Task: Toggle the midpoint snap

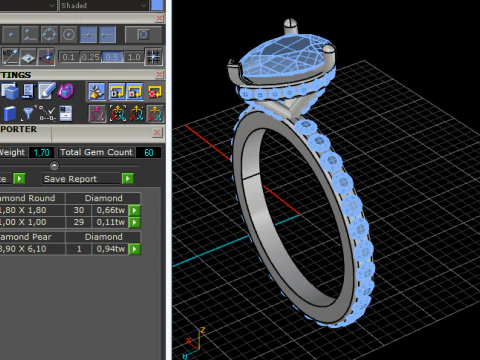Action: pos(88,34)
